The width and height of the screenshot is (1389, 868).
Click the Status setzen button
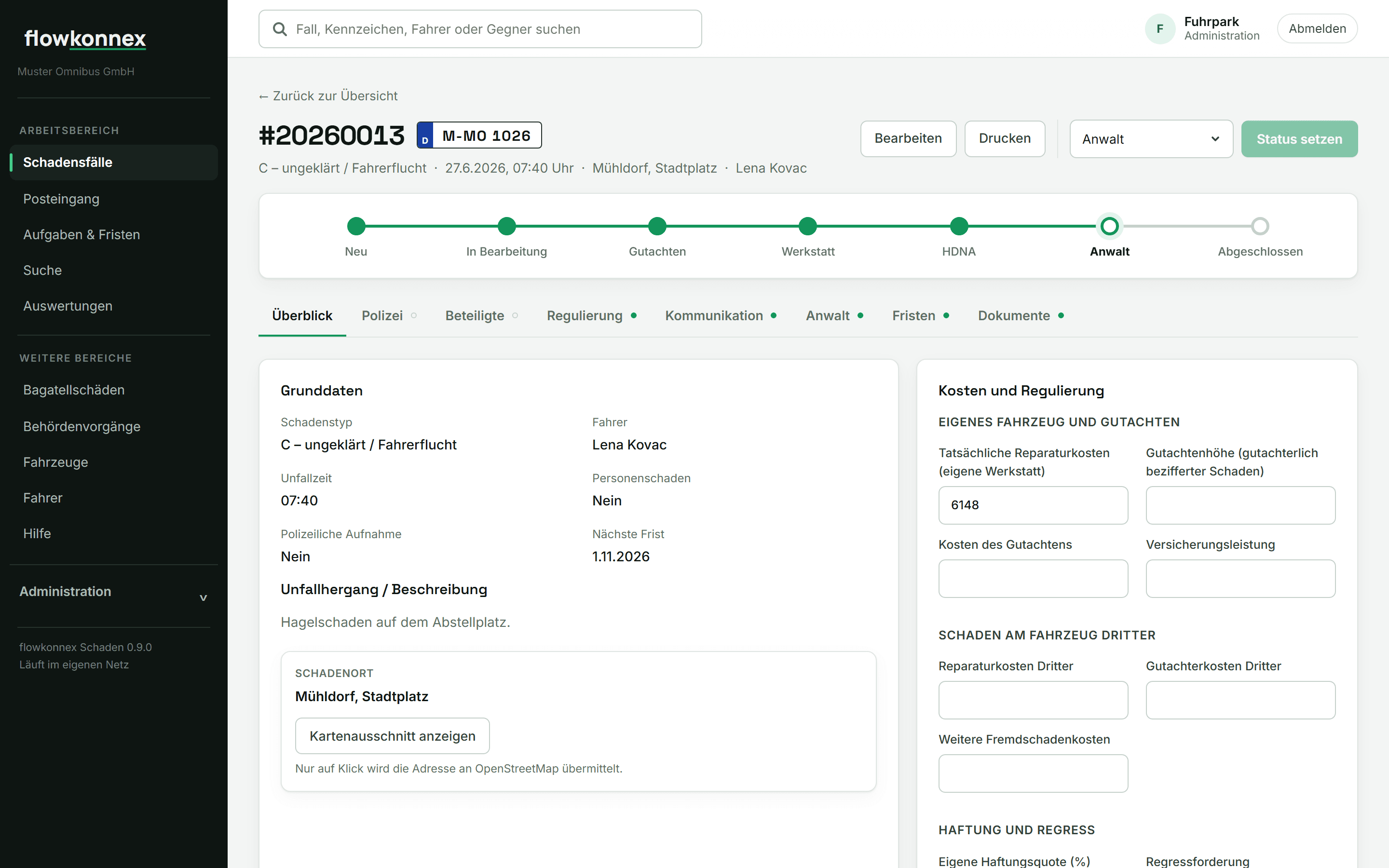1299,139
